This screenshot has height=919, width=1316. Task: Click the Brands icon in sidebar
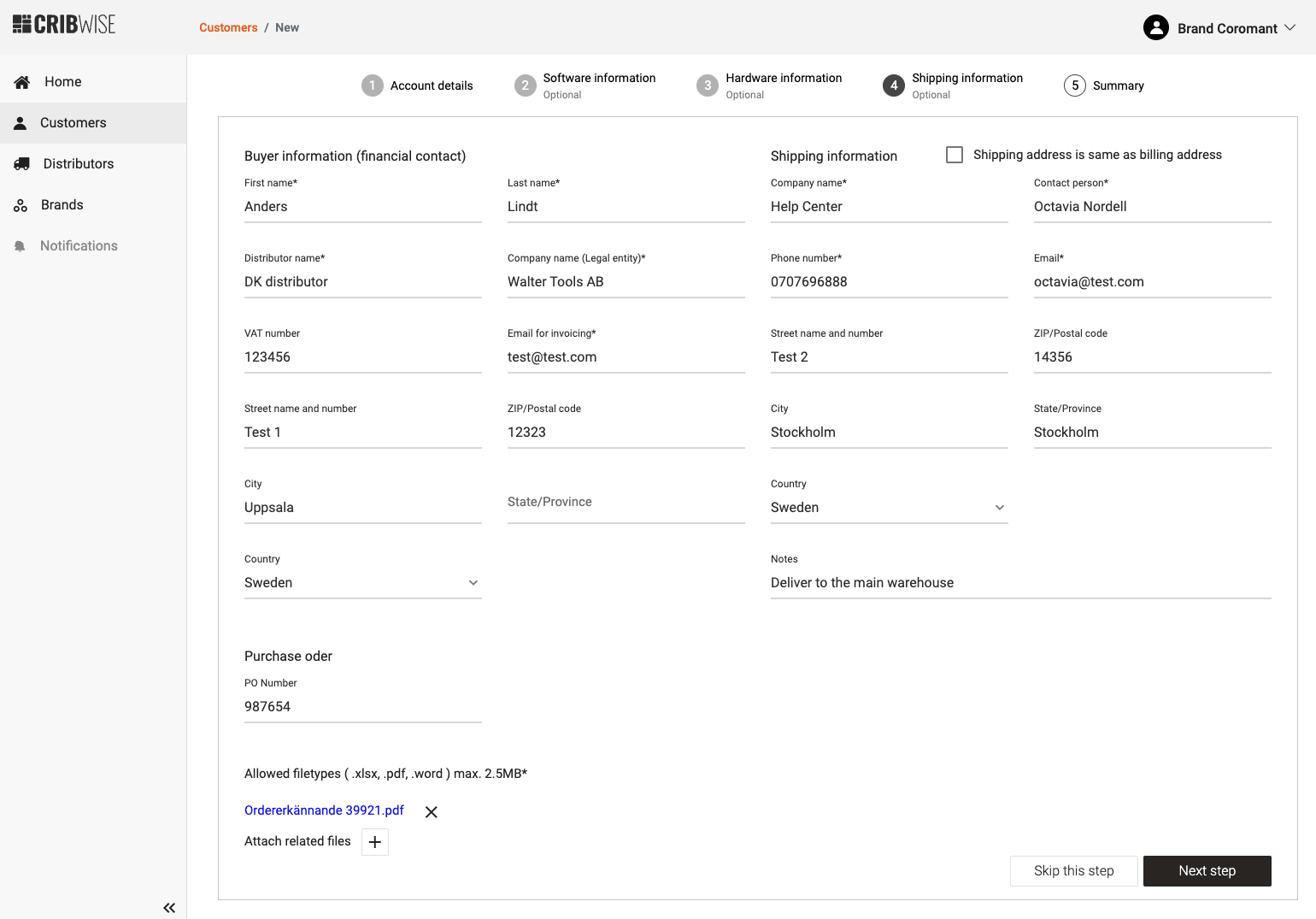(21, 205)
